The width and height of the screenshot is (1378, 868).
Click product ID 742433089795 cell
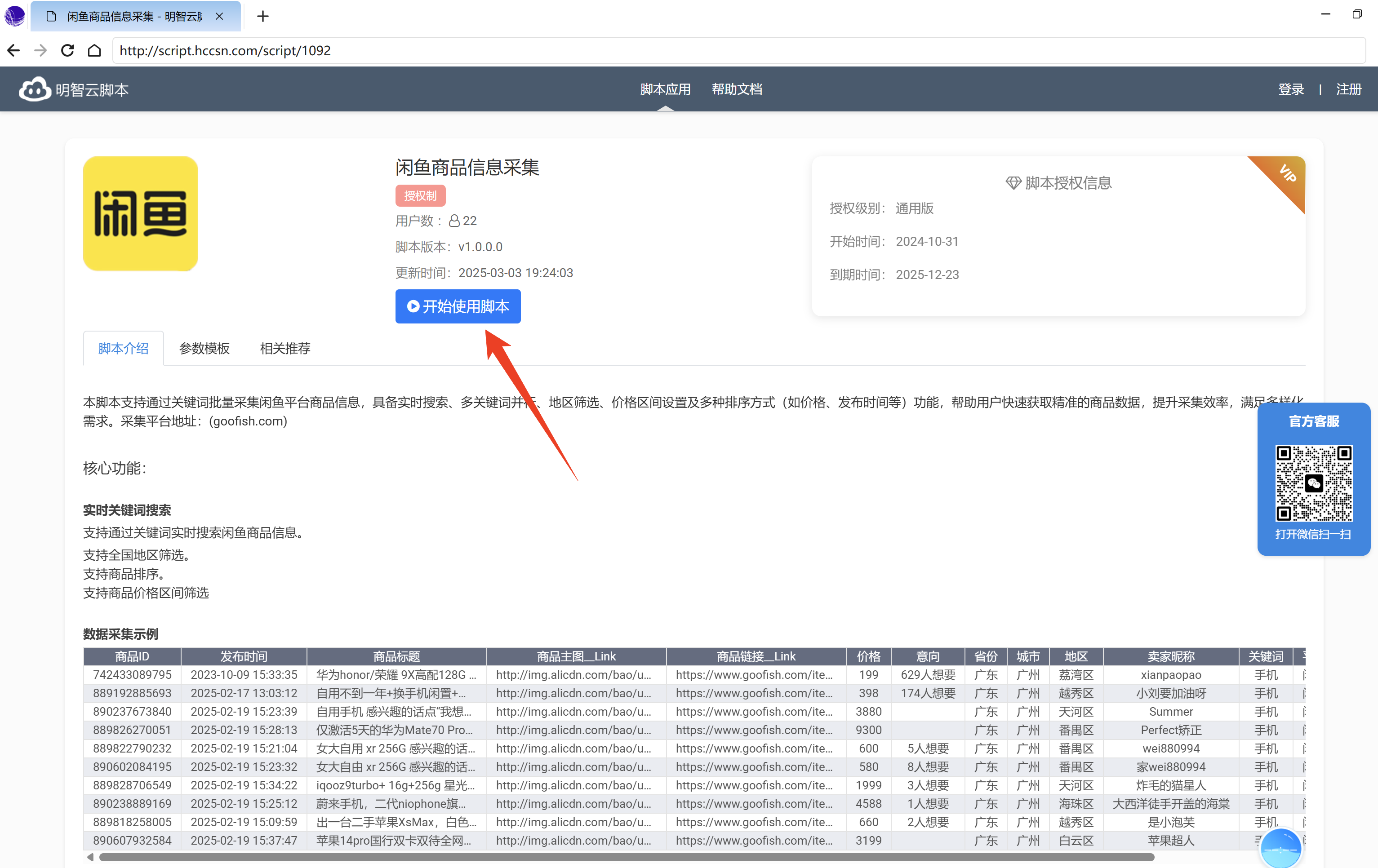click(132, 675)
